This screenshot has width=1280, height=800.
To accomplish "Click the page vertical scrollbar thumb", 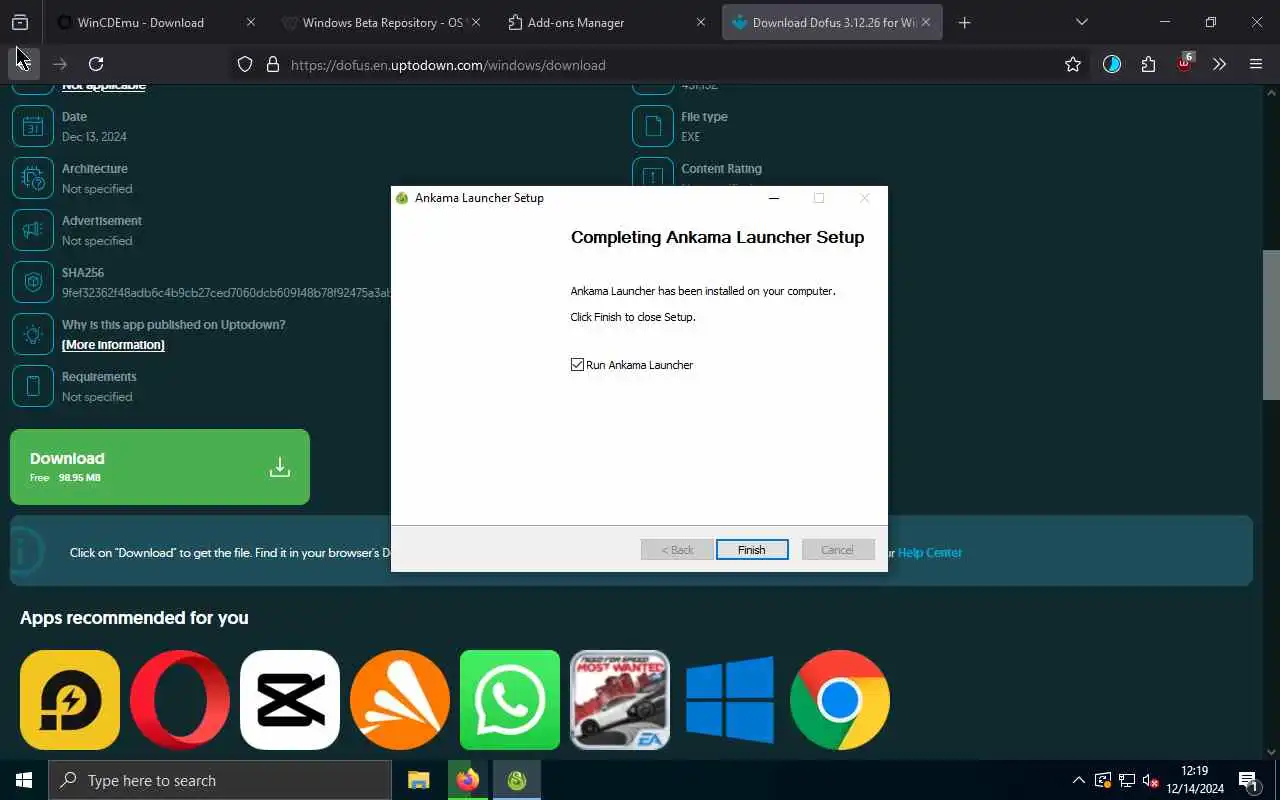I will pyautogui.click(x=1271, y=324).
